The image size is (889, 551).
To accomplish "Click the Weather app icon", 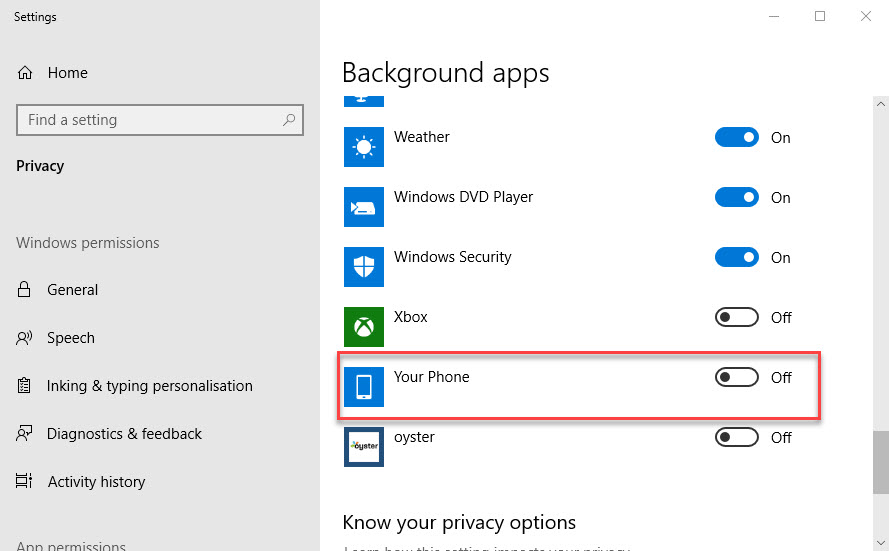I will coord(363,147).
